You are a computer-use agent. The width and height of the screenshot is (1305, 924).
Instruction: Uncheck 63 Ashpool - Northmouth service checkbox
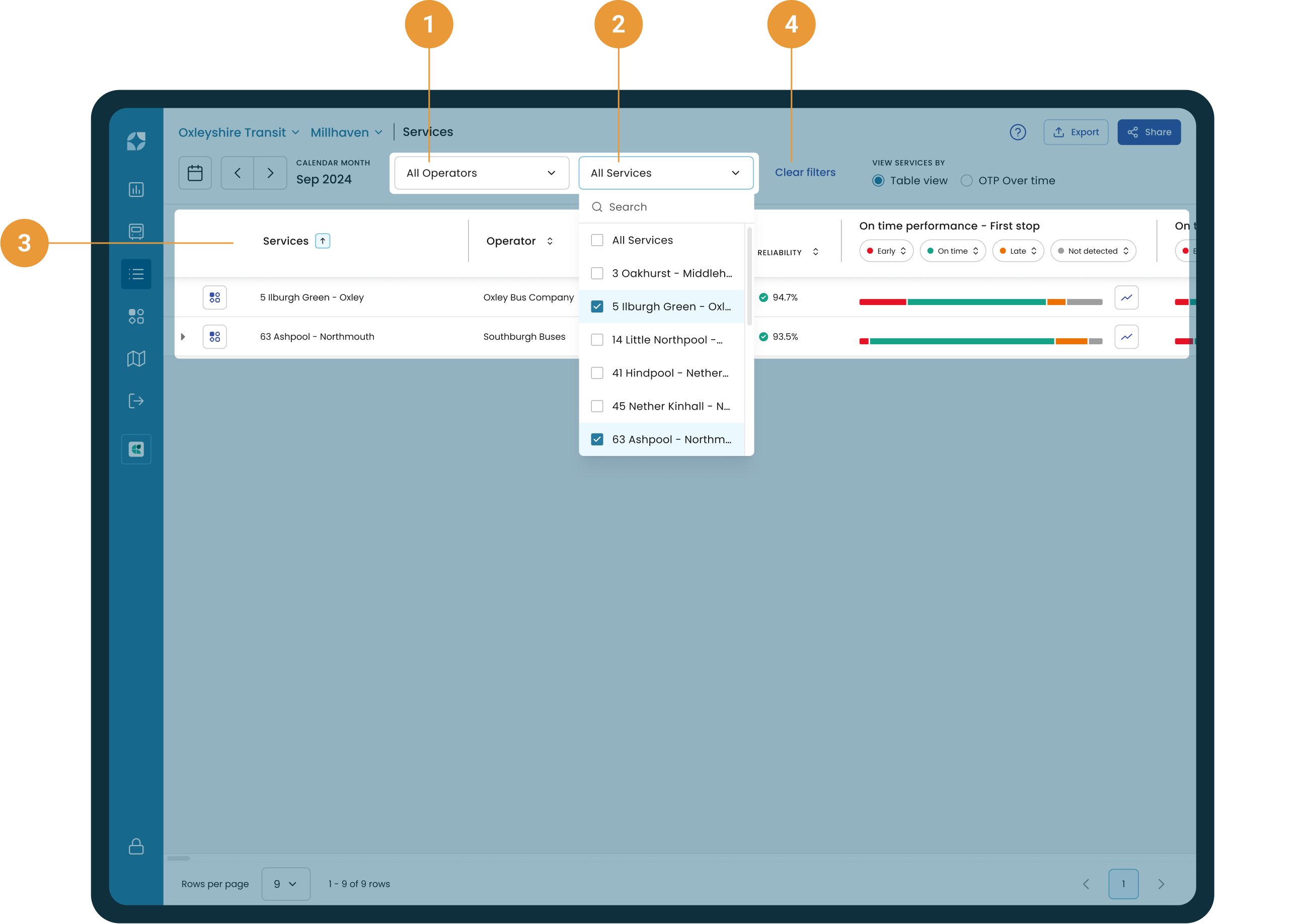tap(597, 439)
